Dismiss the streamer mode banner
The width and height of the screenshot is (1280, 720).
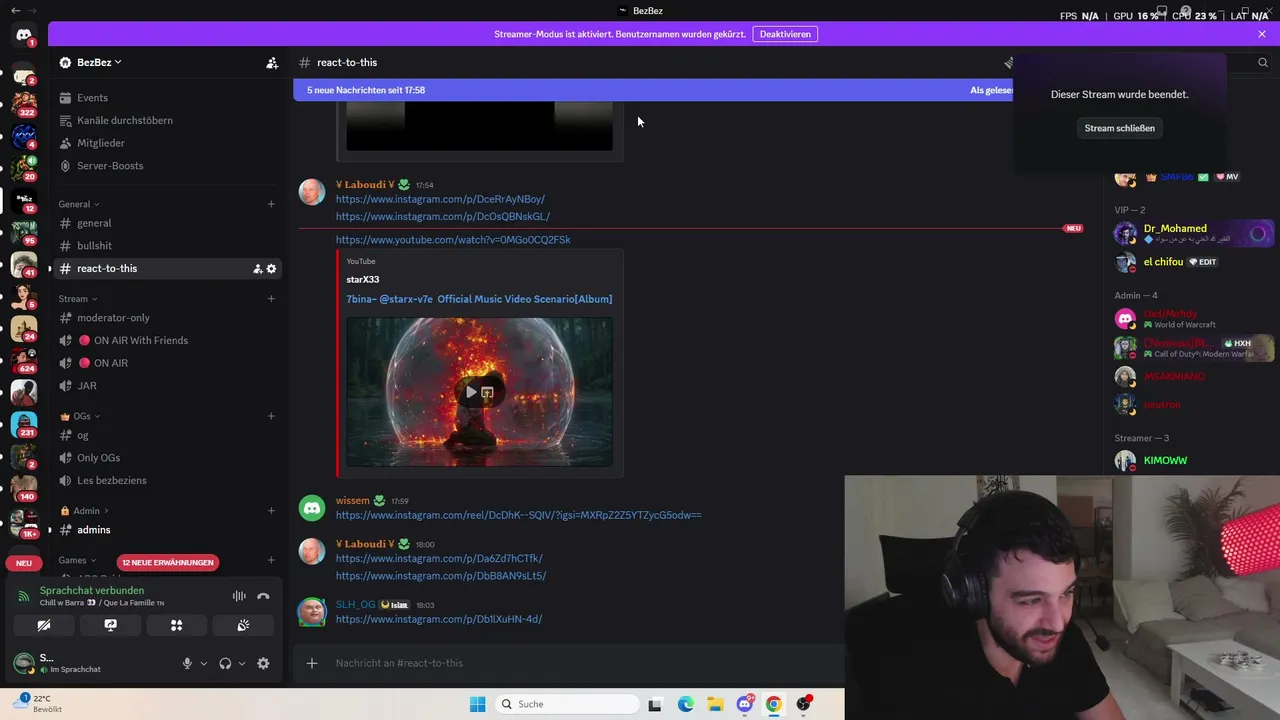[x=1262, y=34]
